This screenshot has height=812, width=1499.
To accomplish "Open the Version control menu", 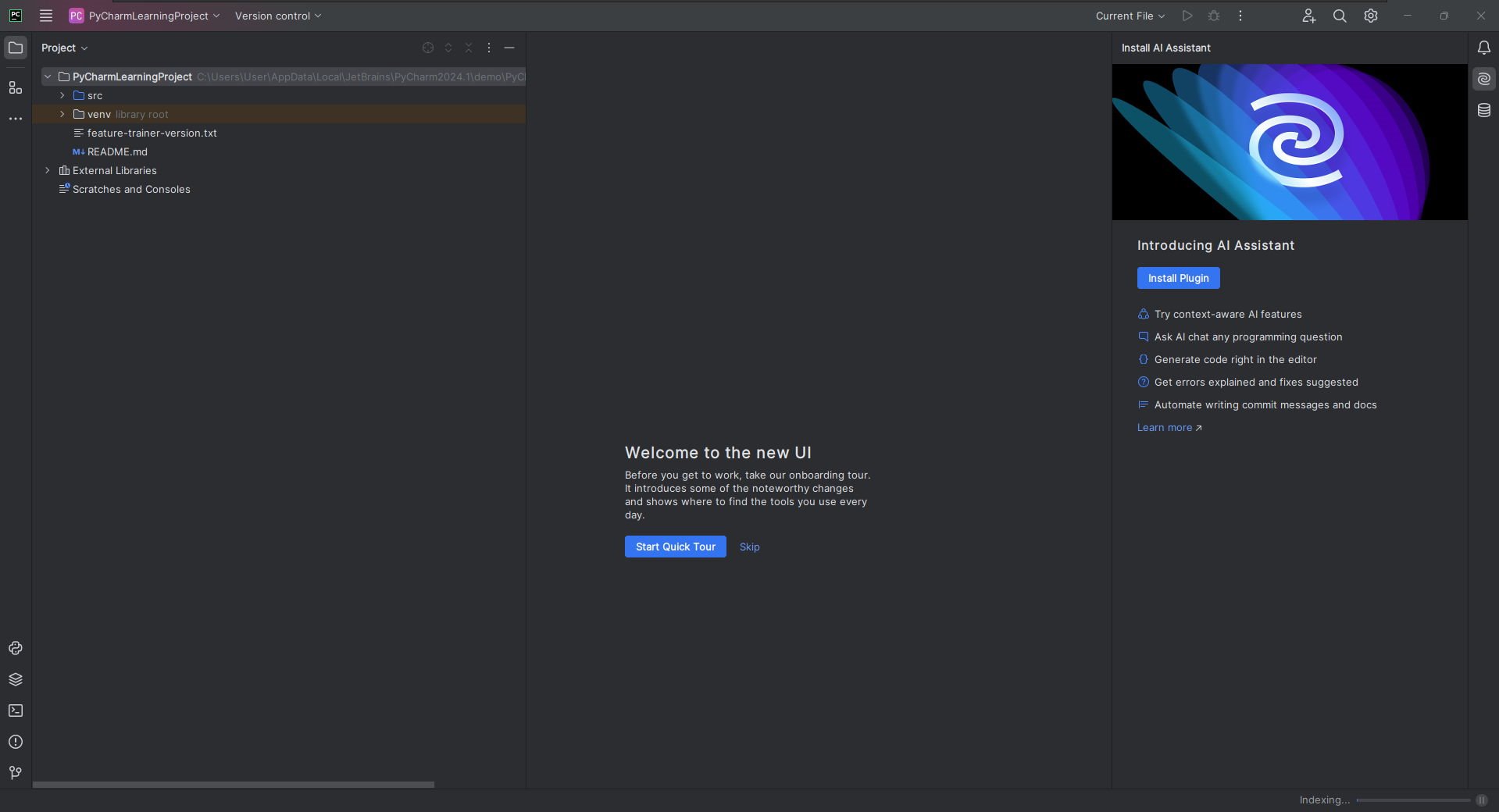I will 278,16.
